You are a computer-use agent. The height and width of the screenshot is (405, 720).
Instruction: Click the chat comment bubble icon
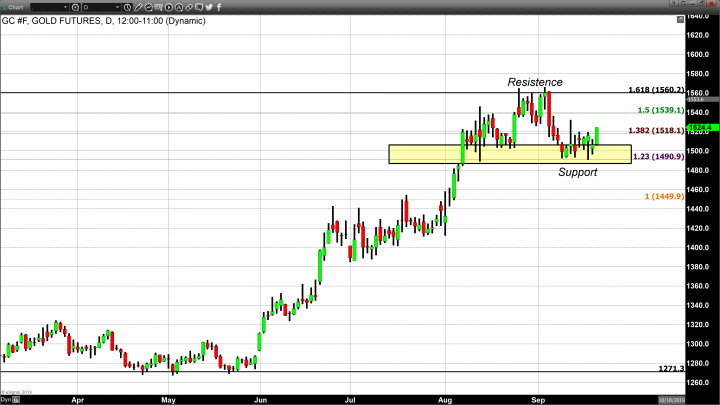199,7
